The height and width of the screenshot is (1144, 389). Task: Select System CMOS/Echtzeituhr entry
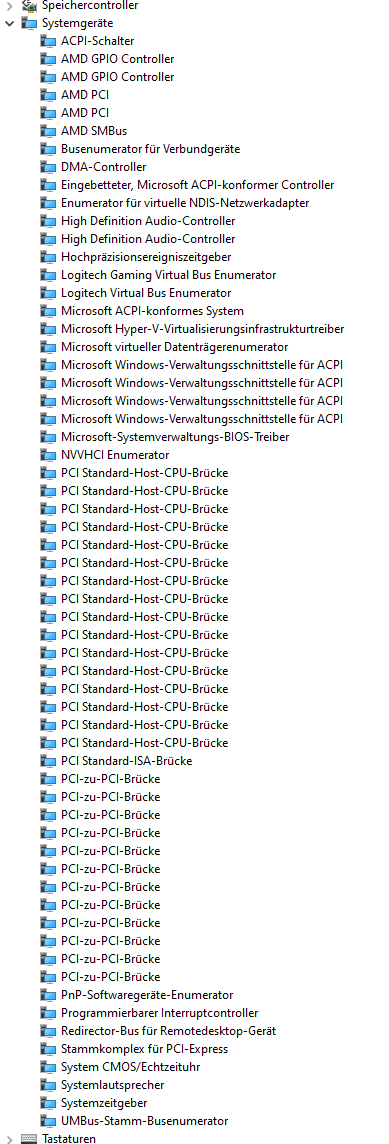[x=131, y=1067]
